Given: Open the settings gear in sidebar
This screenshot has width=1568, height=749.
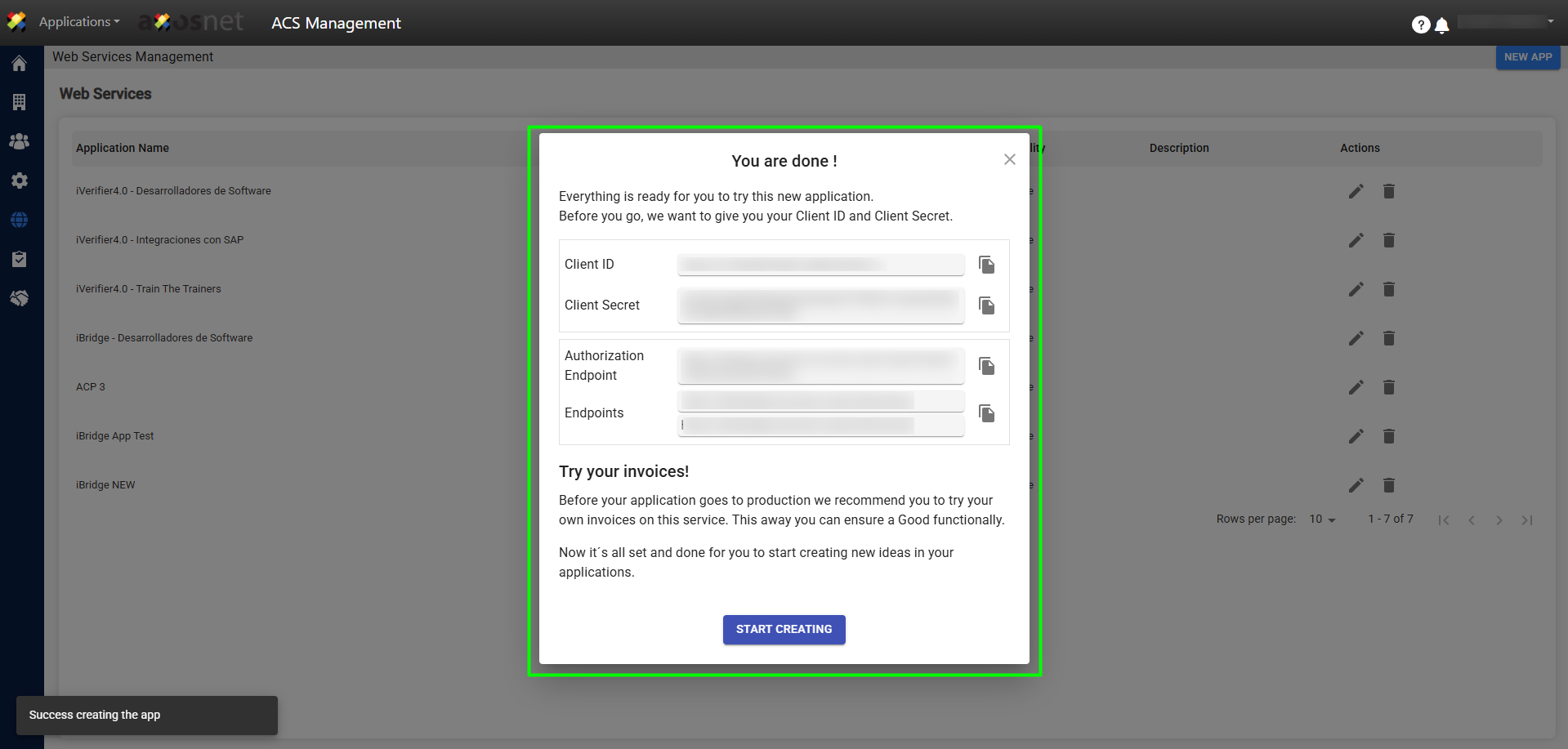Looking at the screenshot, I should click(x=20, y=181).
